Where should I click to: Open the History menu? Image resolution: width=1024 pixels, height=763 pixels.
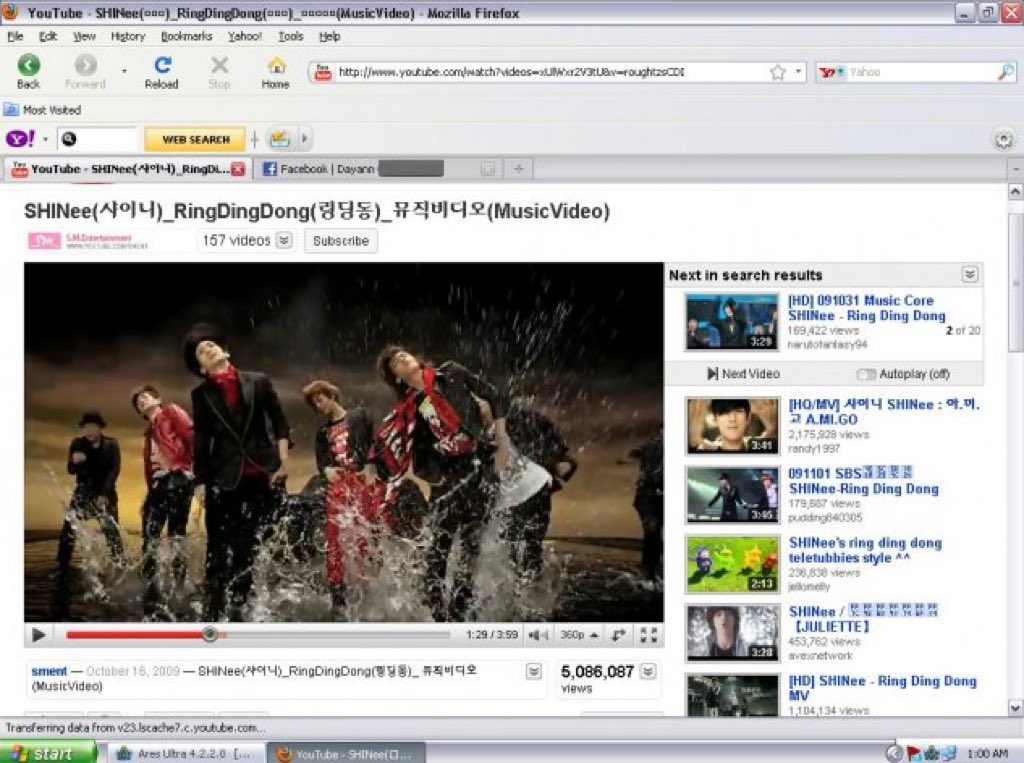coord(128,37)
